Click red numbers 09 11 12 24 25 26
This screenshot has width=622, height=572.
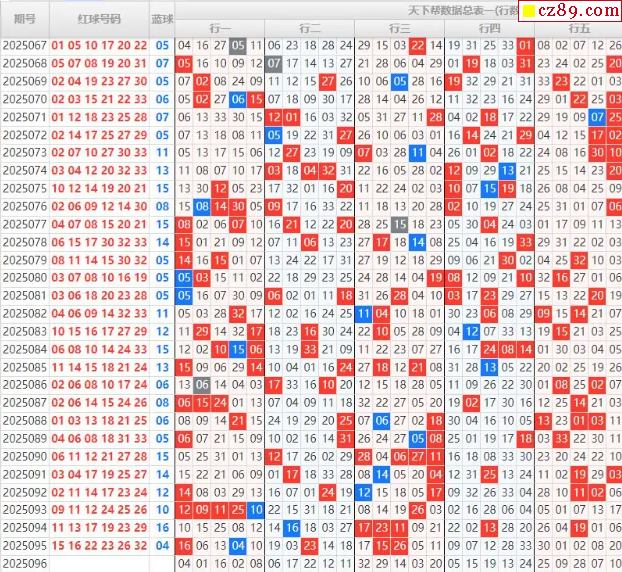pyautogui.click(x=99, y=510)
